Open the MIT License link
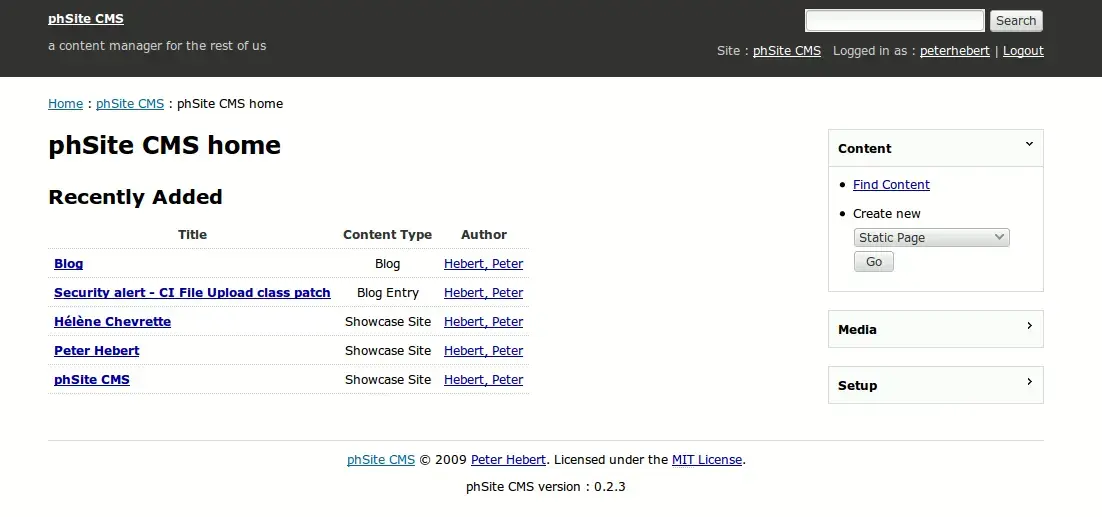 pyautogui.click(x=707, y=460)
